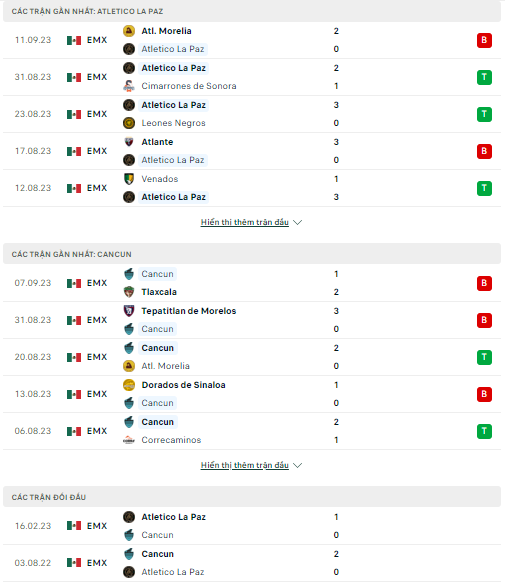Open the Tepatitlan de Morelos team name

tap(189, 311)
